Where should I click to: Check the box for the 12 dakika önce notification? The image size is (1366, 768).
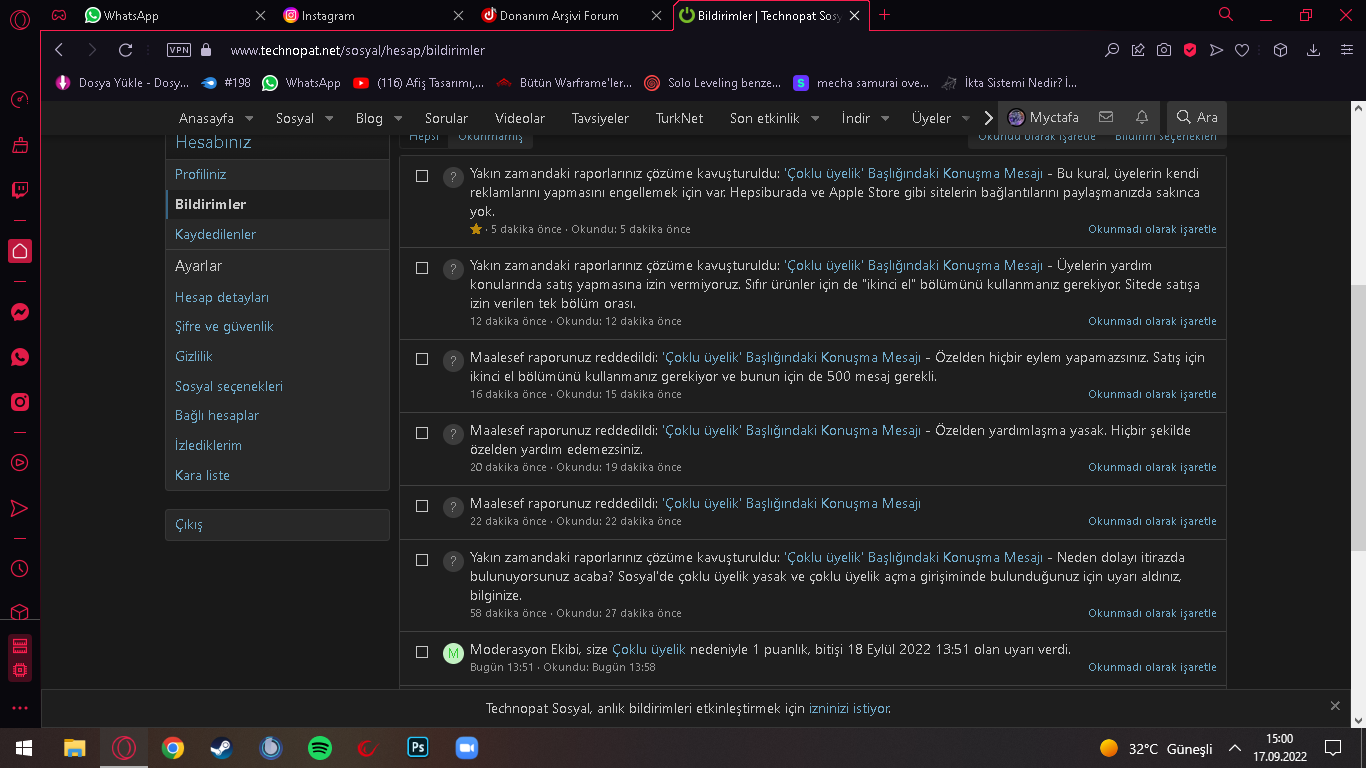[x=422, y=268]
